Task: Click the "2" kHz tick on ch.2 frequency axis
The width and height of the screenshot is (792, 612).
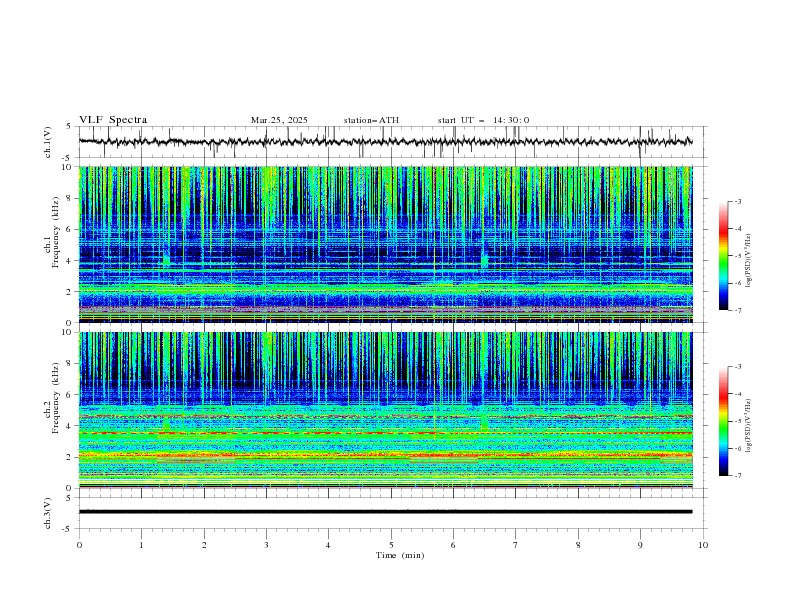Action: pos(68,457)
